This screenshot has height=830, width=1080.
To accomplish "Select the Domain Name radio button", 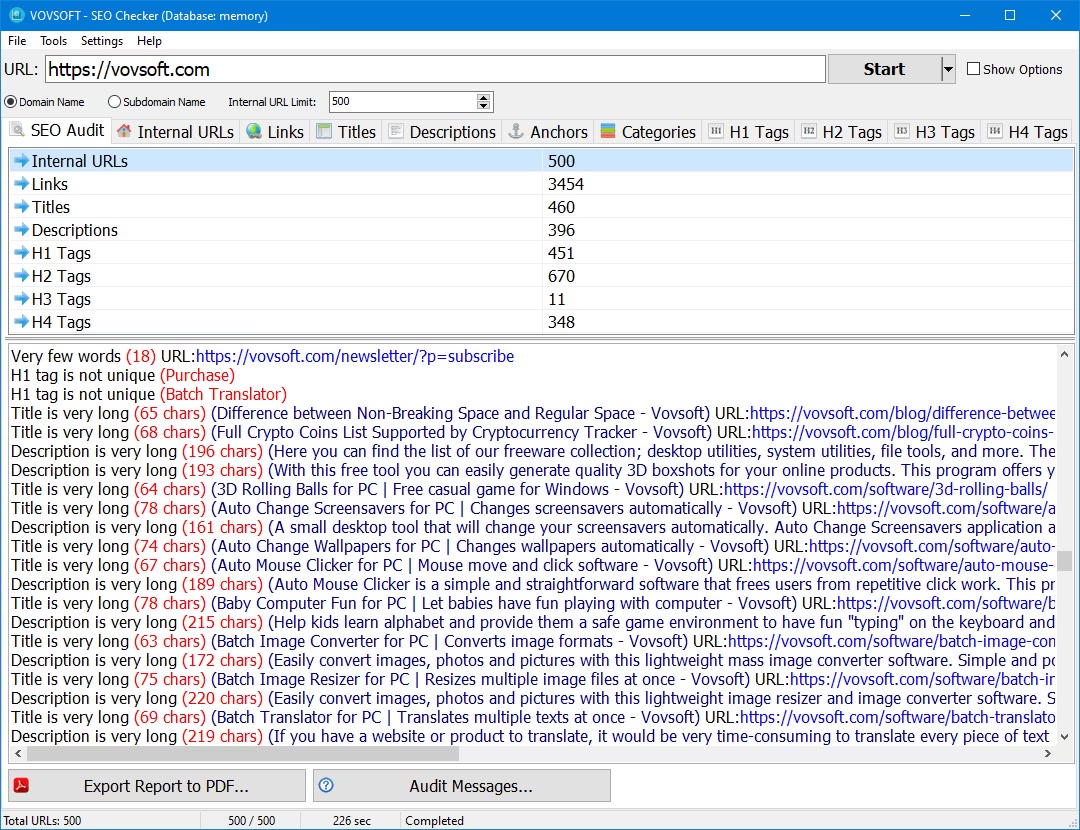I will (11, 102).
